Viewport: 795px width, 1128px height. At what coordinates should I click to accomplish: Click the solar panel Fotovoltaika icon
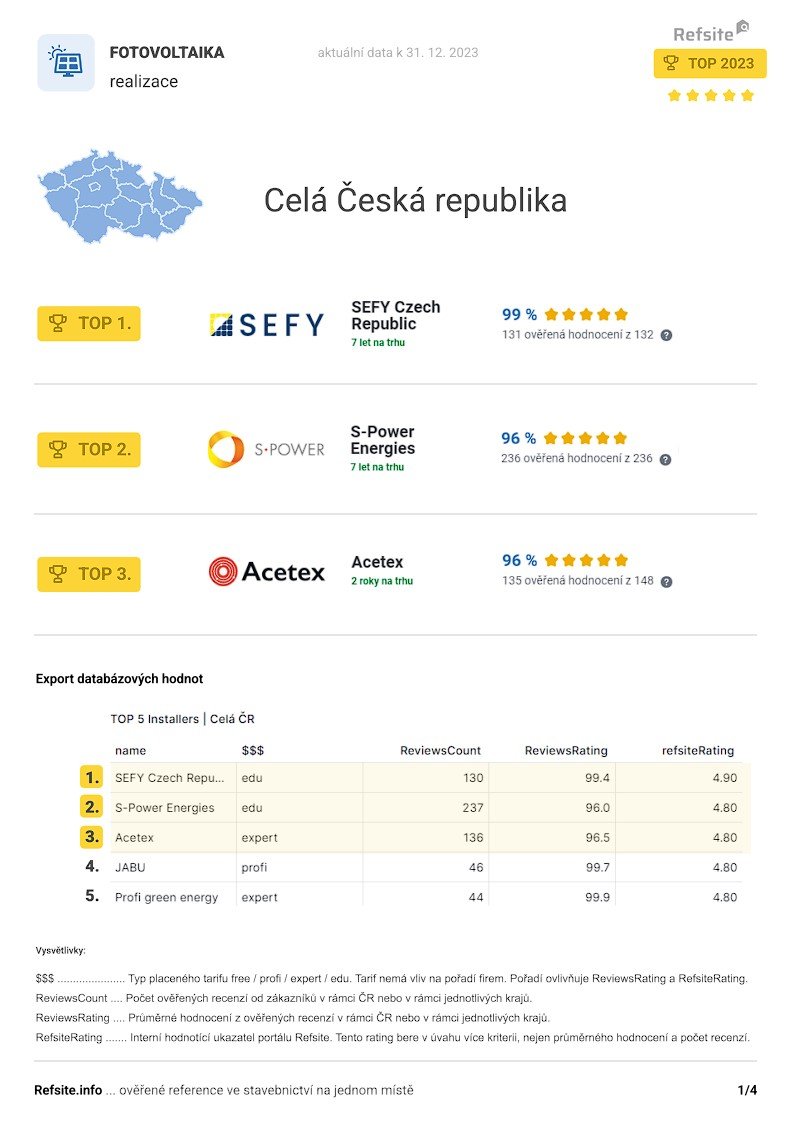point(65,63)
